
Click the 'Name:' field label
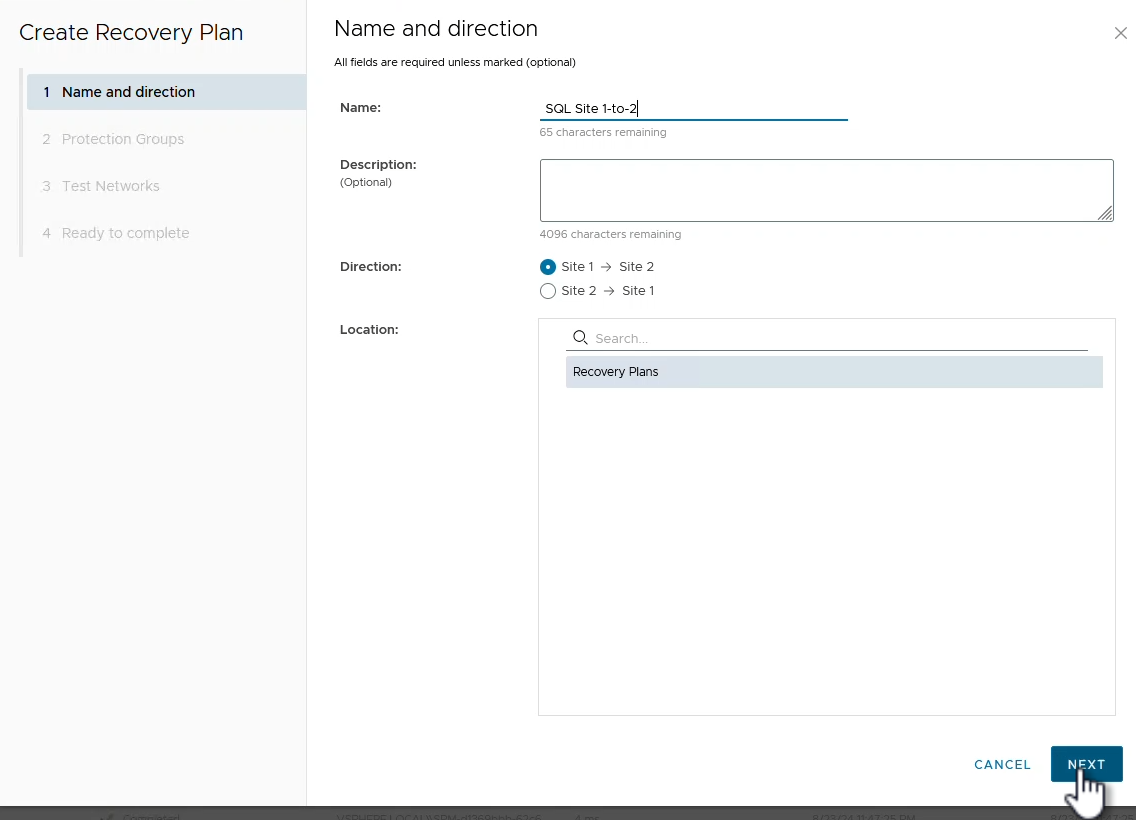click(360, 107)
